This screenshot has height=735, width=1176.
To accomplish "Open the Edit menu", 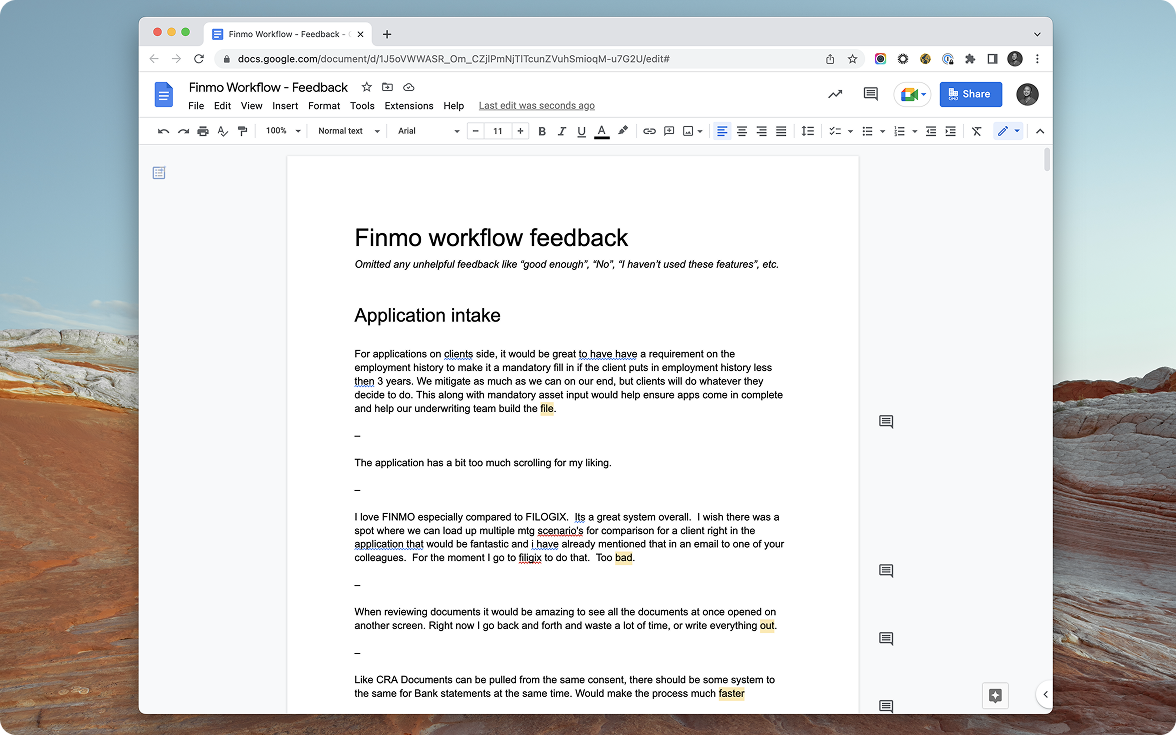I will pyautogui.click(x=222, y=106).
